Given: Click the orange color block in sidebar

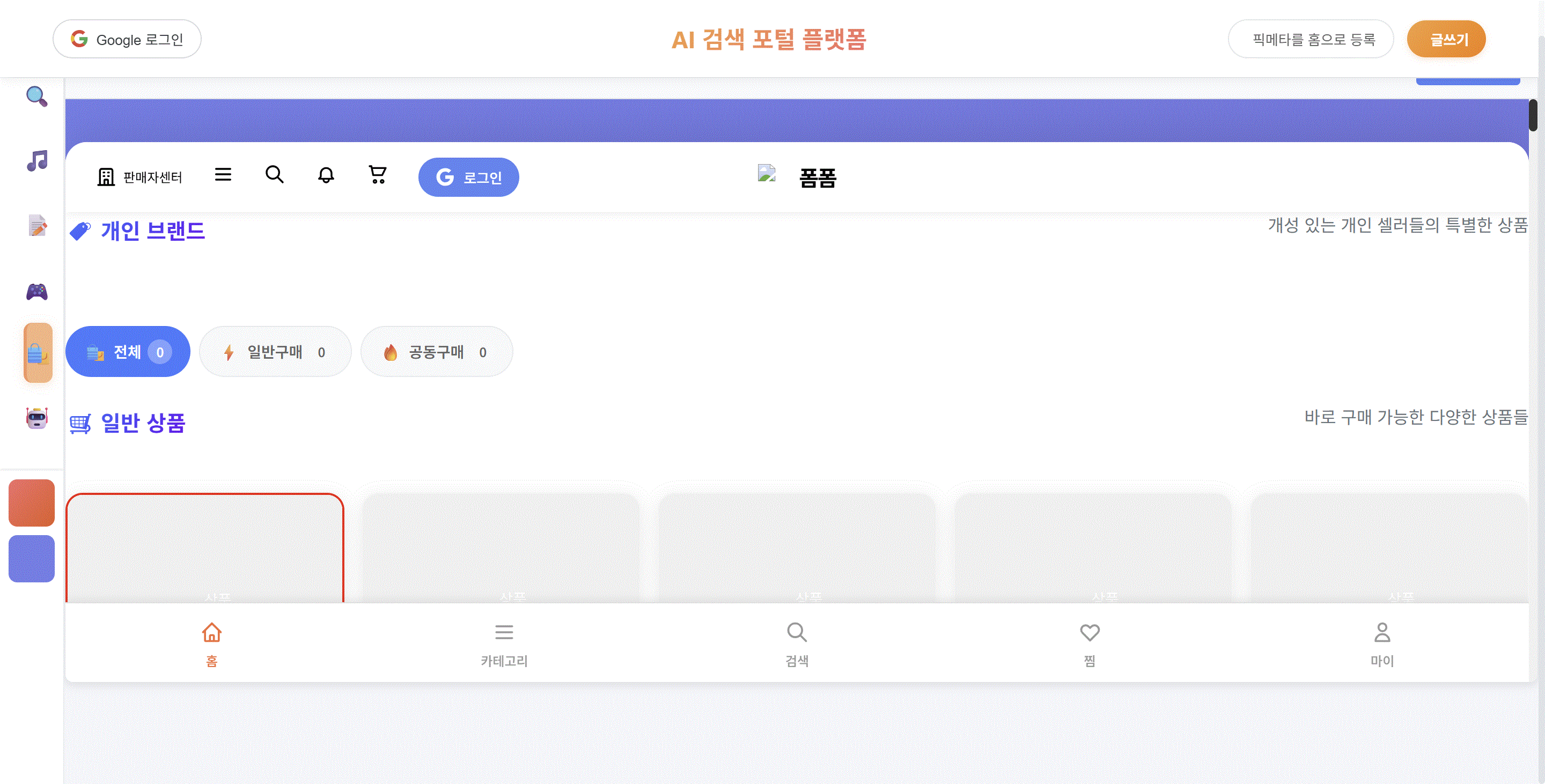Looking at the screenshot, I should pyautogui.click(x=32, y=503).
